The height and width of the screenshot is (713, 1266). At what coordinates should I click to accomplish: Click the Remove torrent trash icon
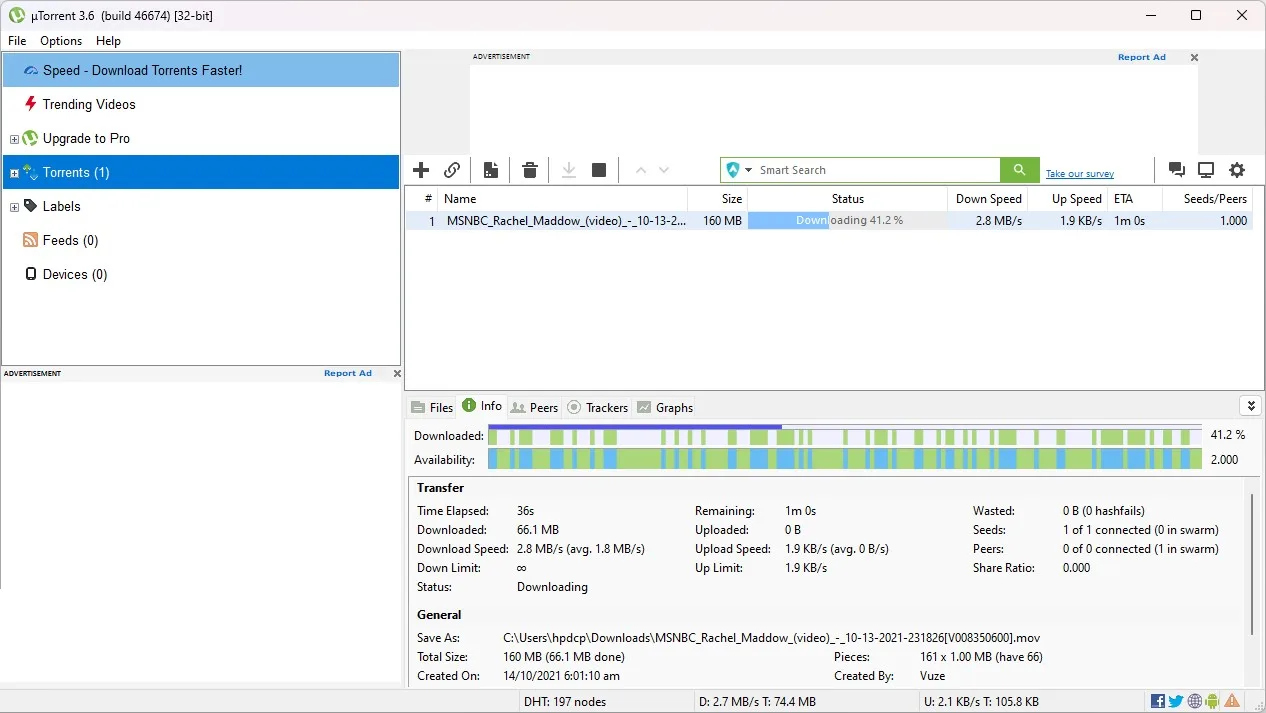pos(530,170)
